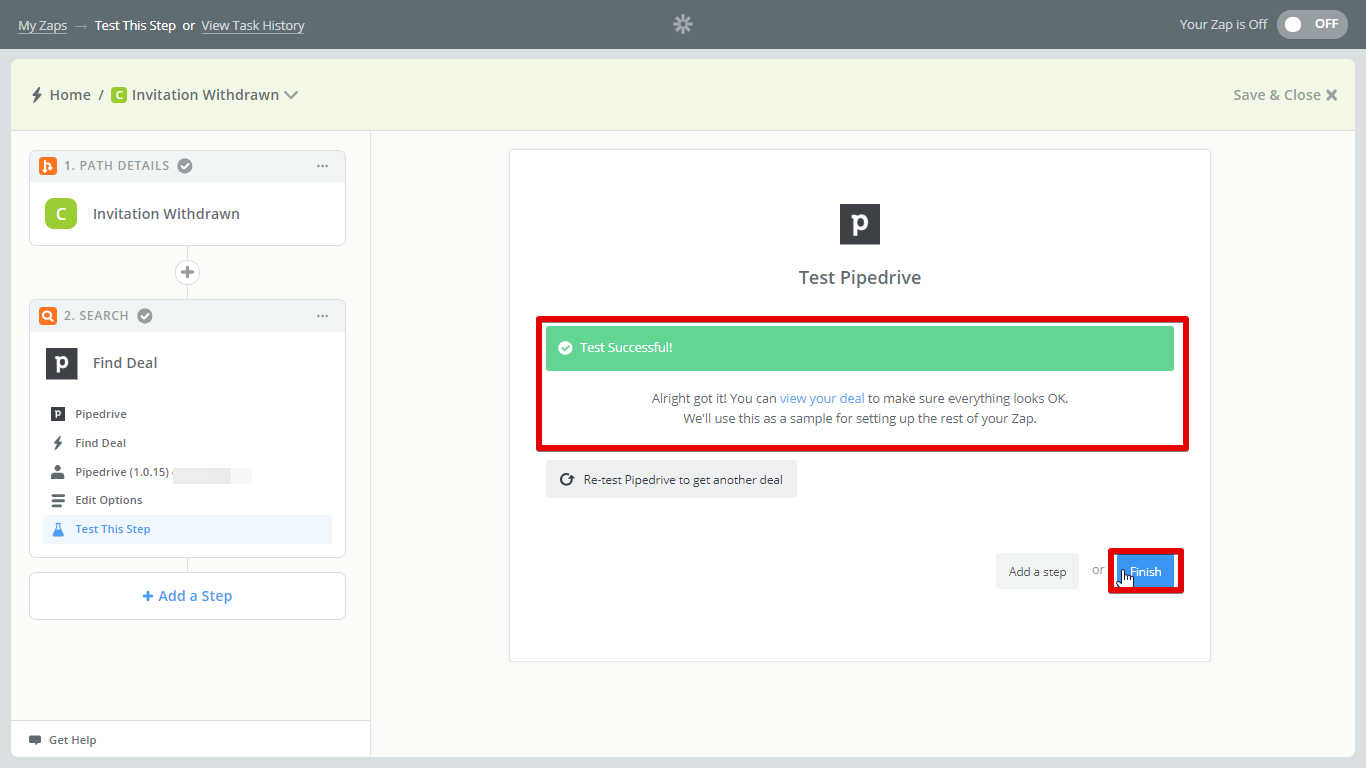Screen dimensions: 1366x768
Task: Open Get Help
Action: click(x=72, y=740)
